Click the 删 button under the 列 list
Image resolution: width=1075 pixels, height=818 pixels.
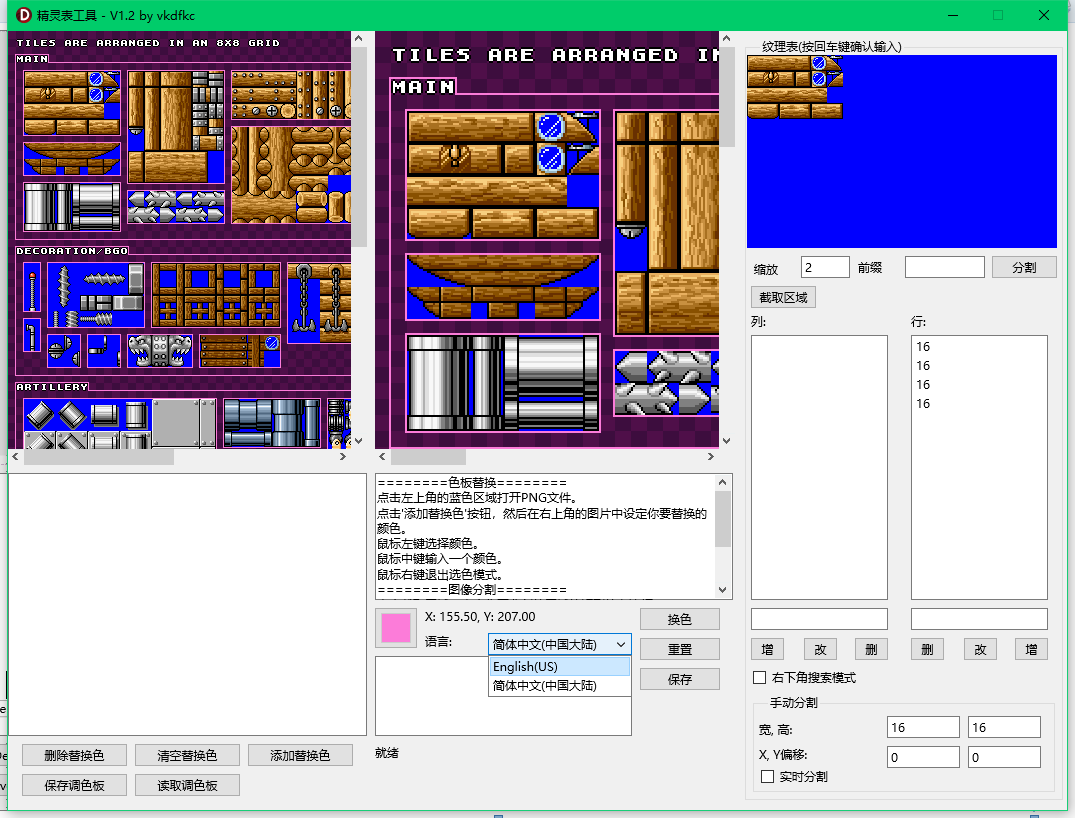click(871, 649)
